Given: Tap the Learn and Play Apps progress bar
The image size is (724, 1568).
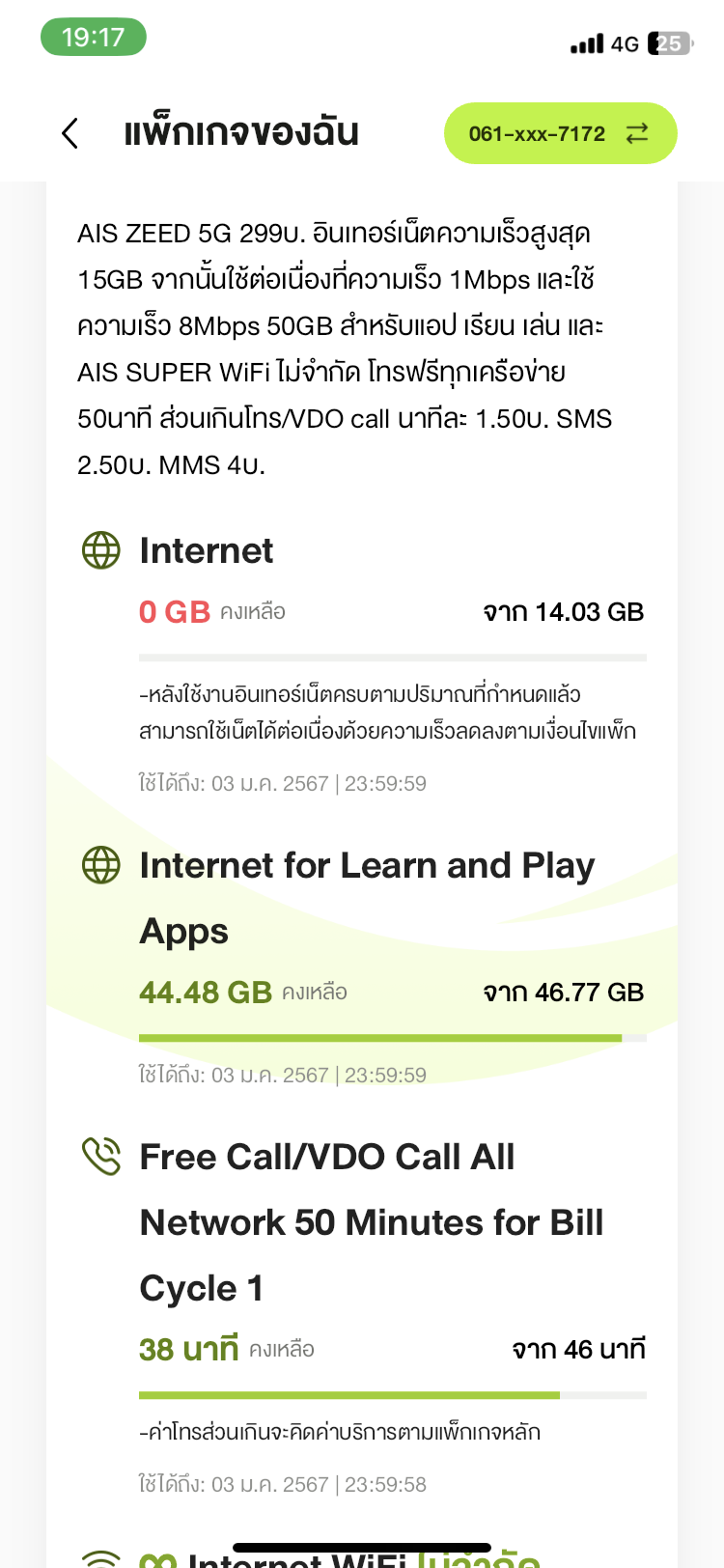Looking at the screenshot, I should (392, 1038).
